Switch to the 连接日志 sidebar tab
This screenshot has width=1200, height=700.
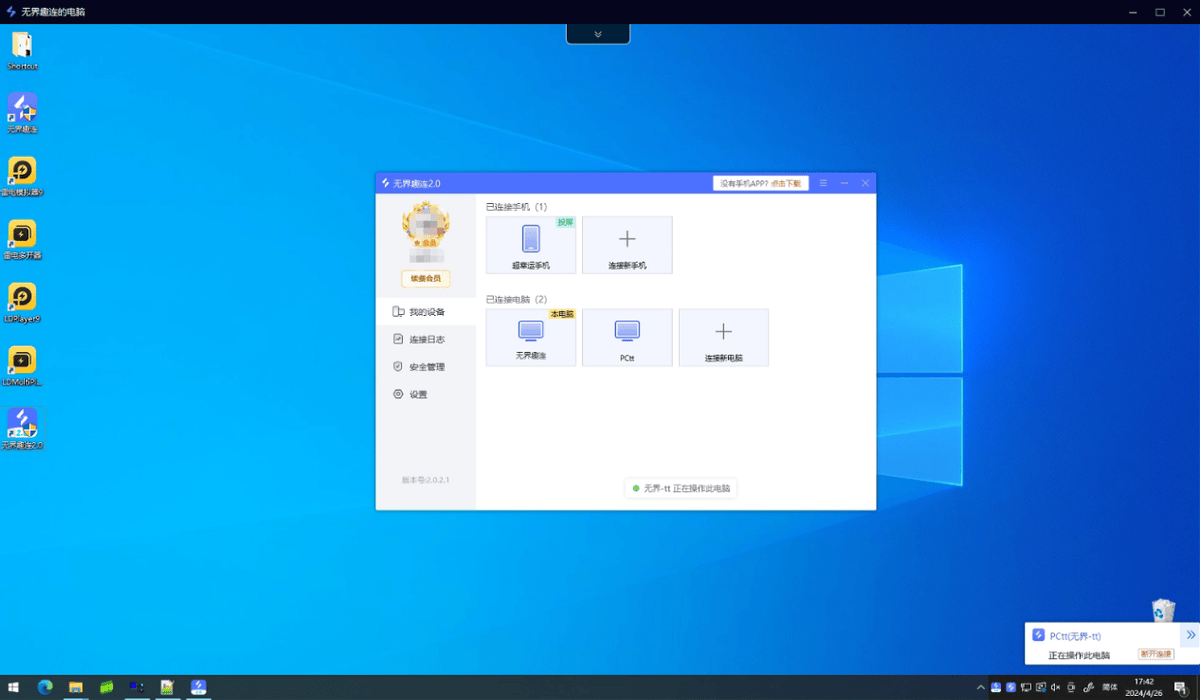point(426,340)
